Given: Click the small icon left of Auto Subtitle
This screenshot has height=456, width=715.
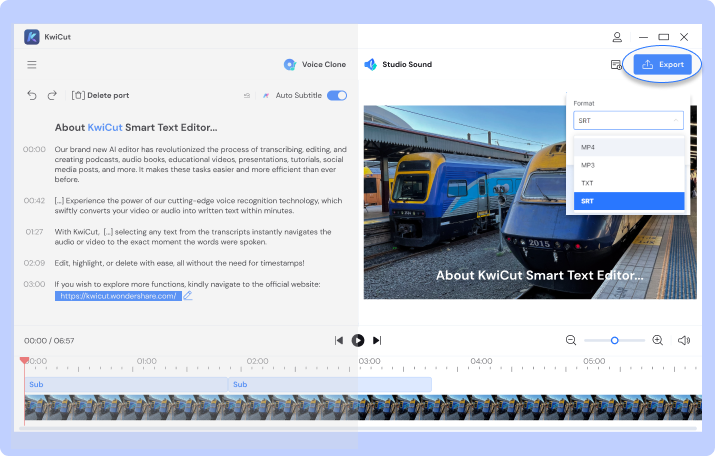Looking at the screenshot, I should pos(247,95).
